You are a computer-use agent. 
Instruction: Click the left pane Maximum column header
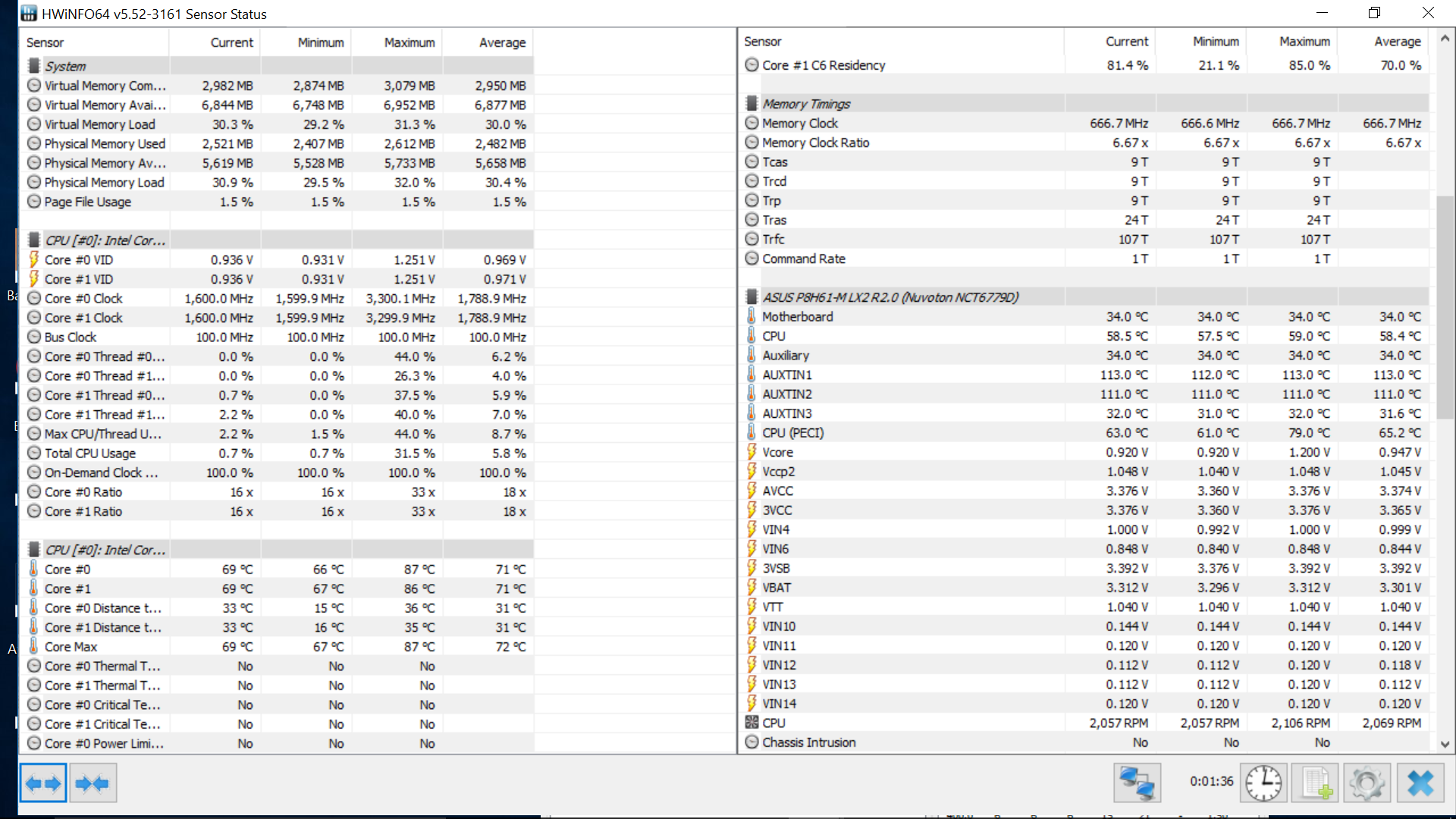point(397,42)
